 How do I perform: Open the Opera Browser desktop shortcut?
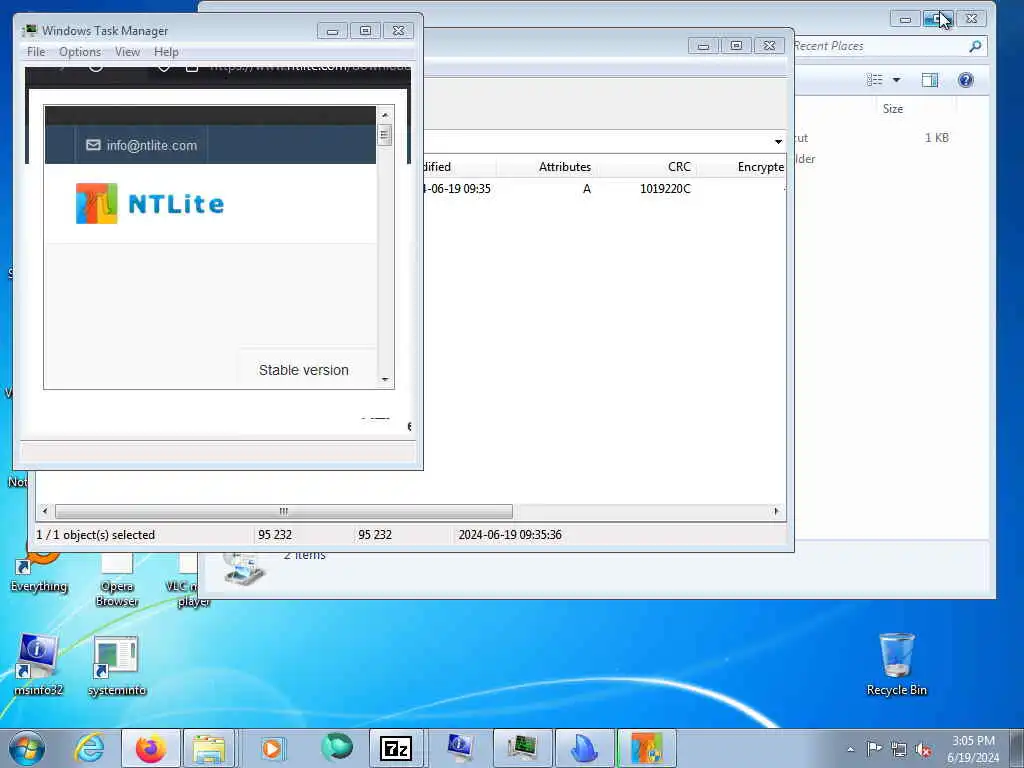(x=117, y=580)
